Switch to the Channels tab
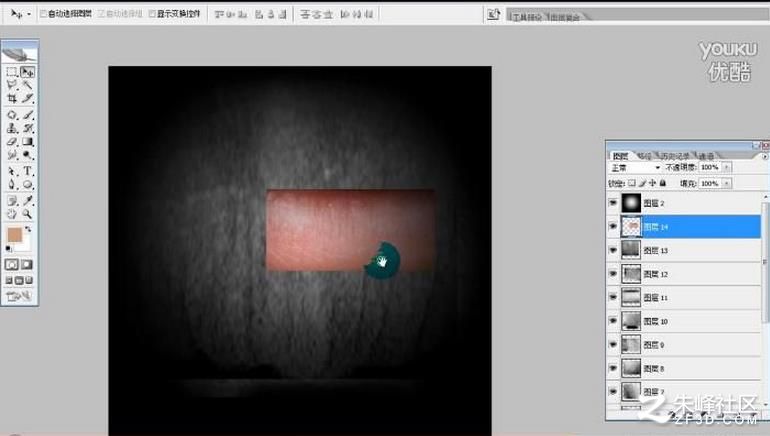Screen dimensions: 770x436 706,156
